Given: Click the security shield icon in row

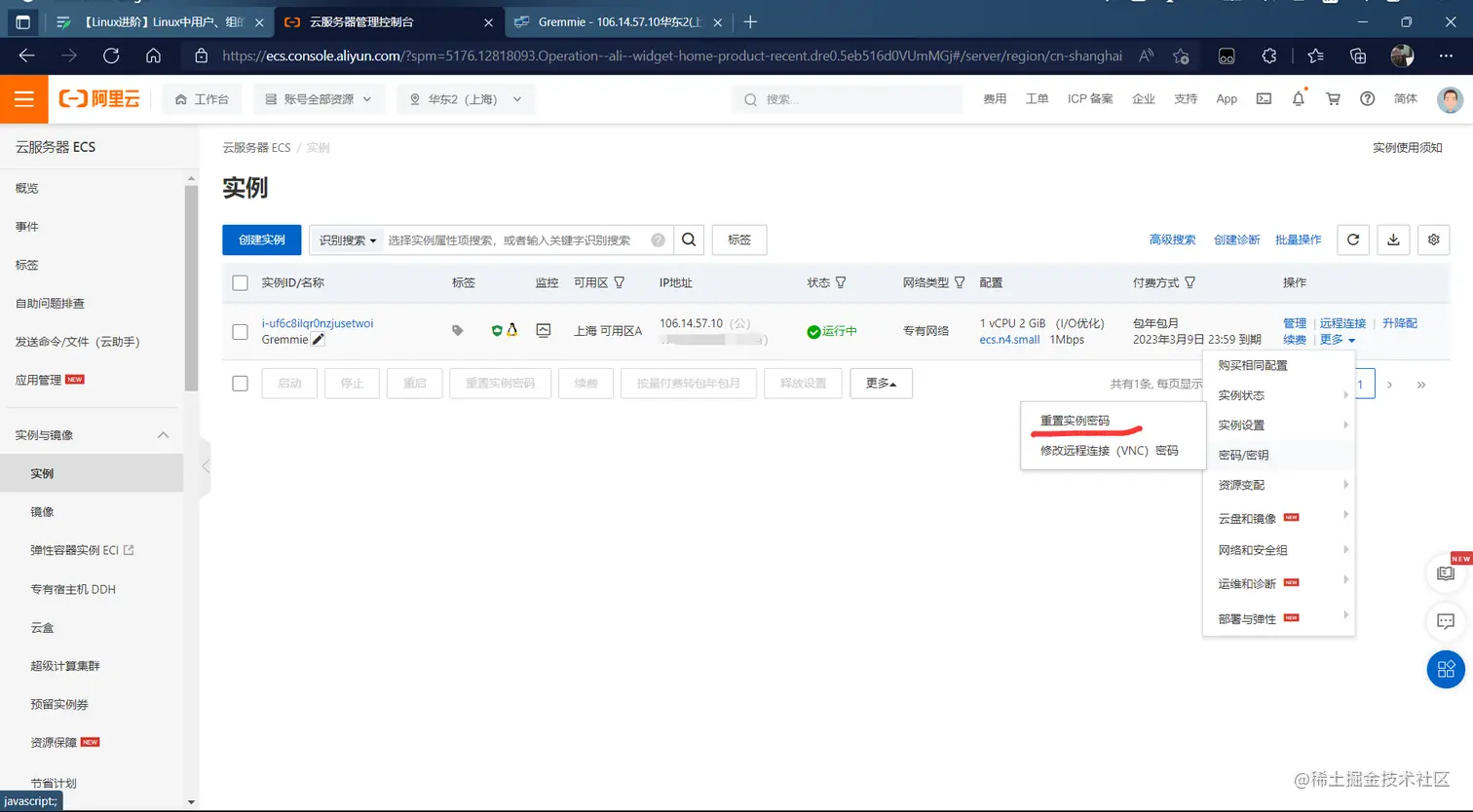Looking at the screenshot, I should pos(497,331).
